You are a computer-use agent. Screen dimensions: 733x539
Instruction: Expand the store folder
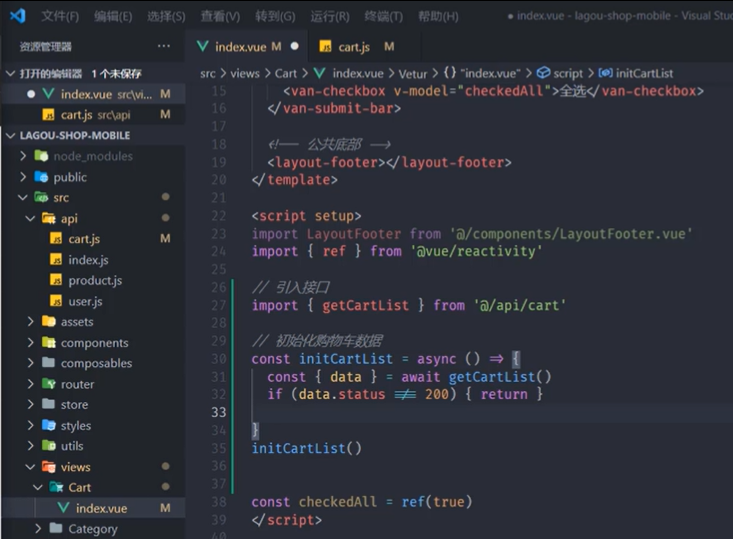point(93,404)
